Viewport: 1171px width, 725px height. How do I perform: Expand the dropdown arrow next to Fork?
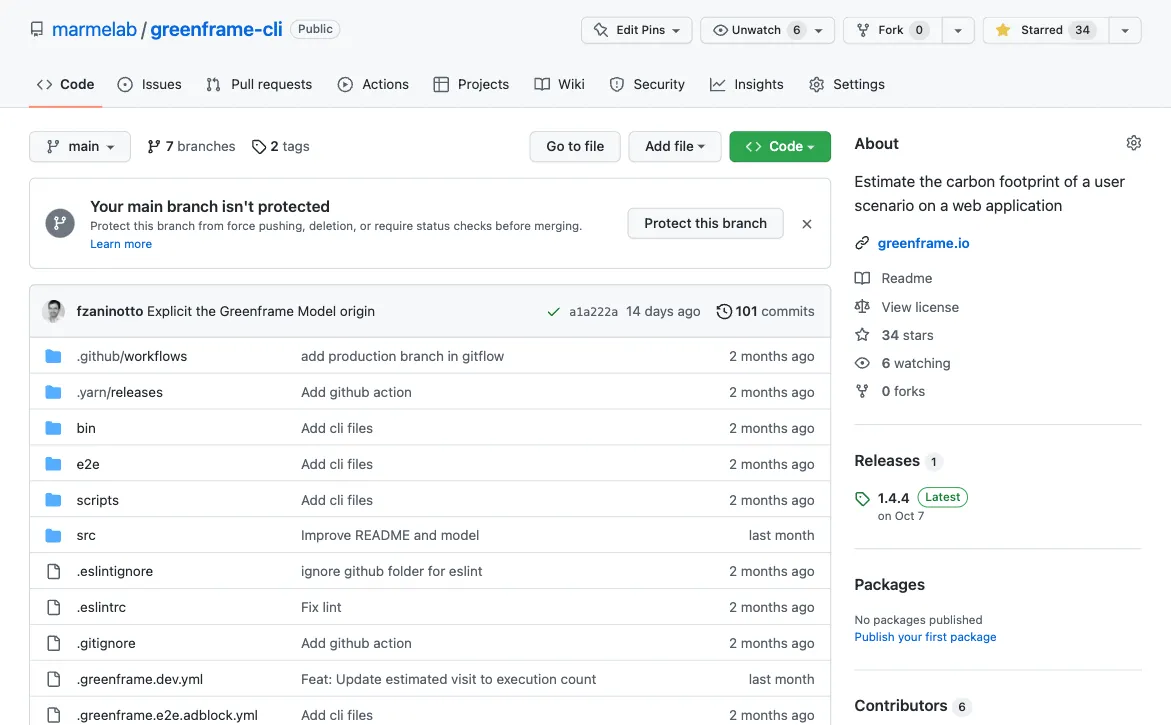pyautogui.click(x=958, y=30)
